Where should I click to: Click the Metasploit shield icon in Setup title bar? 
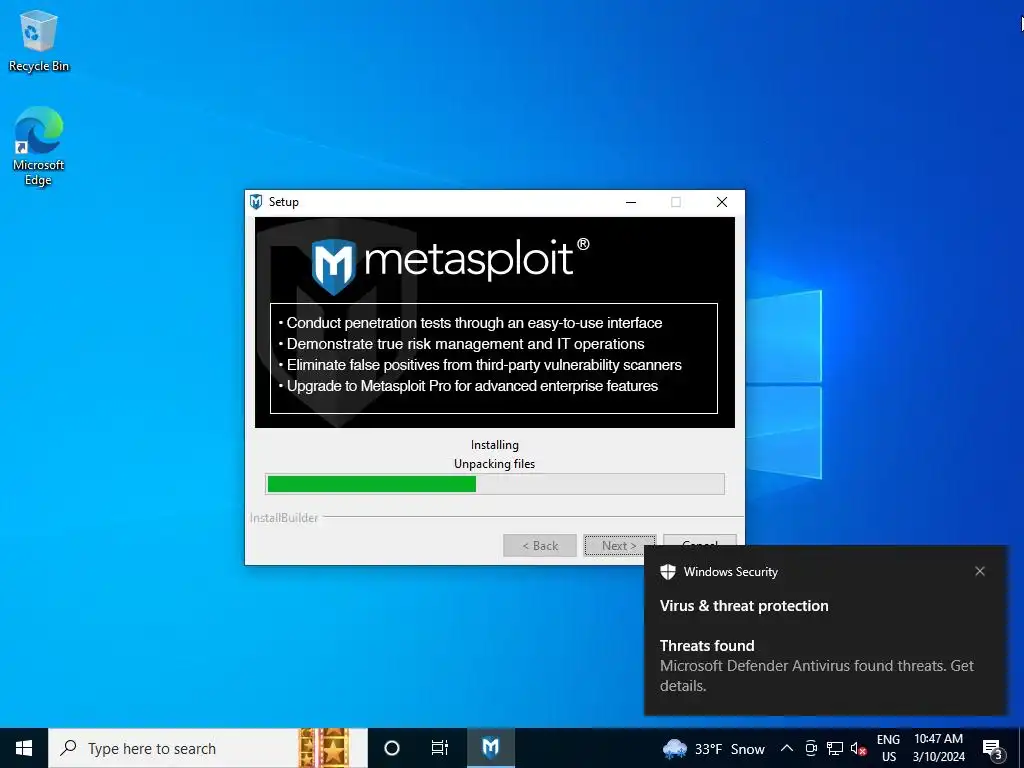pos(256,202)
